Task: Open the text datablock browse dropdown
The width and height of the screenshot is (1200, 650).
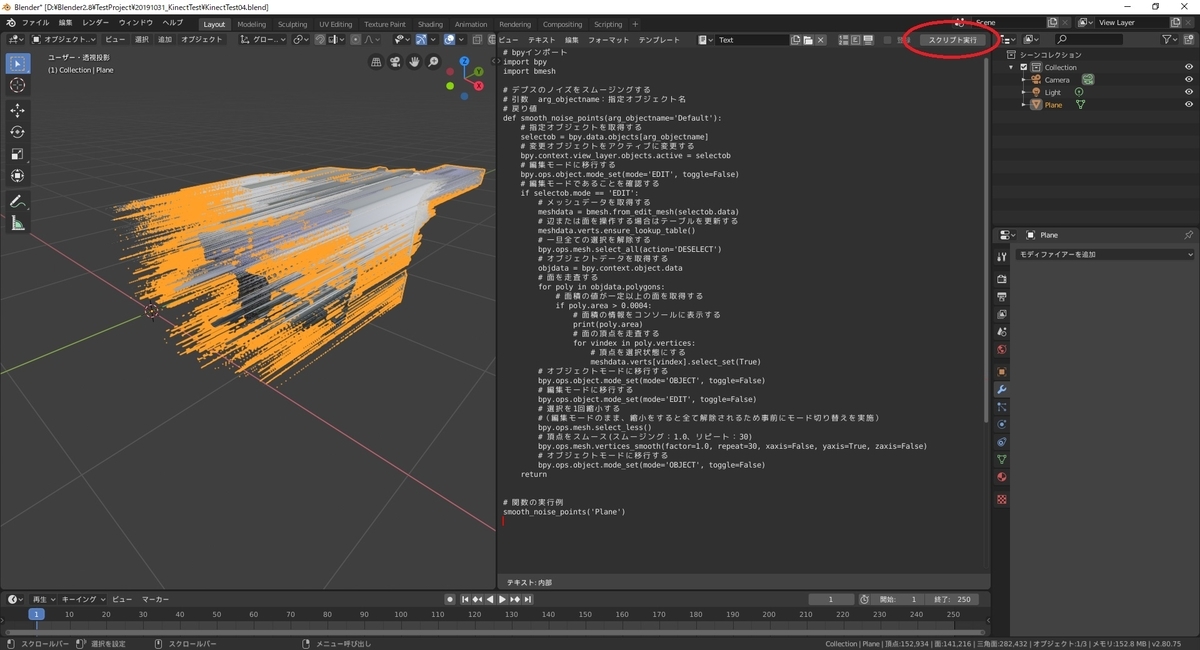Action: click(707, 40)
